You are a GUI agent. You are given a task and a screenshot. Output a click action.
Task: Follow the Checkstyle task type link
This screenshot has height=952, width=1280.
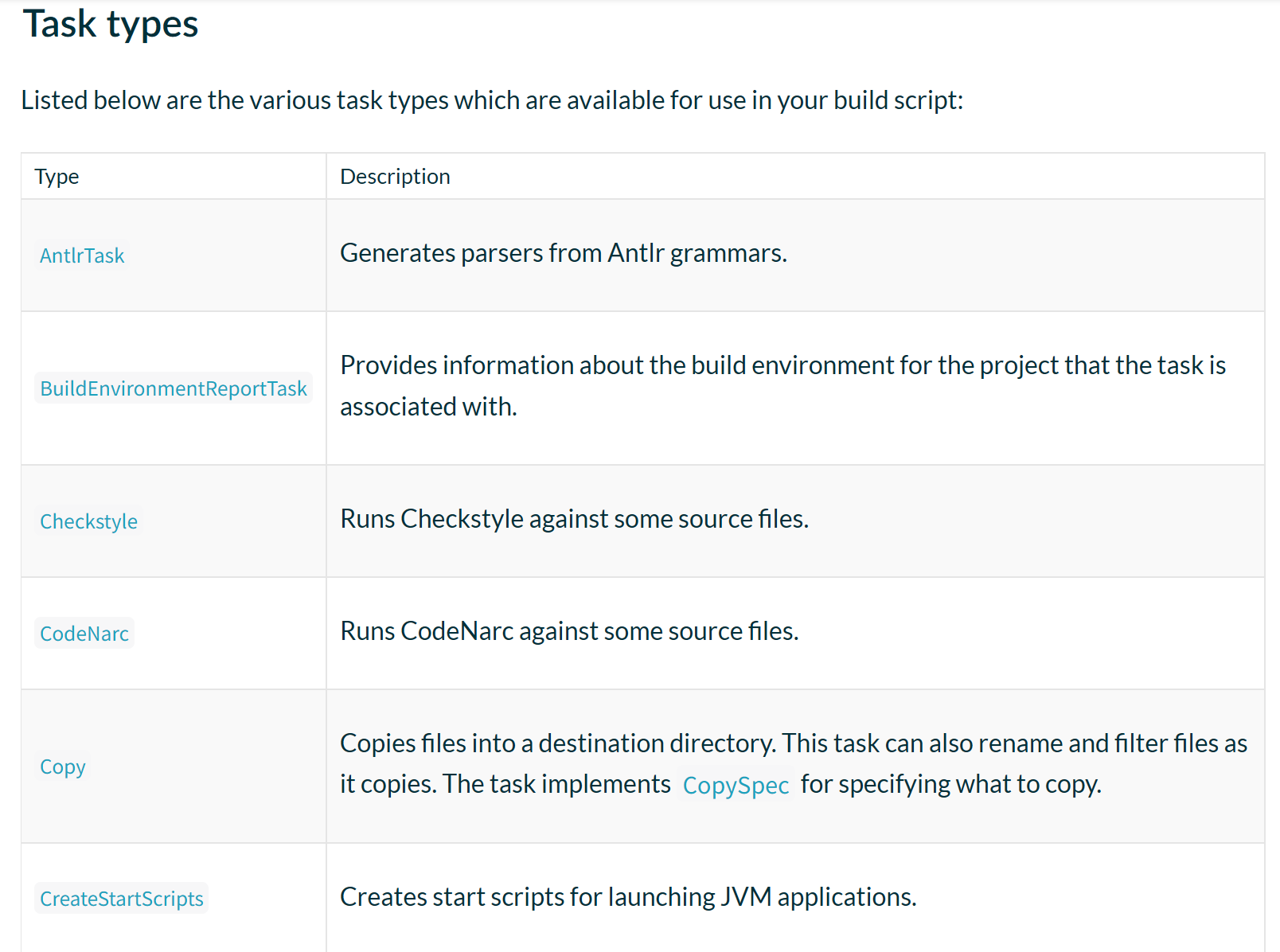click(x=88, y=521)
